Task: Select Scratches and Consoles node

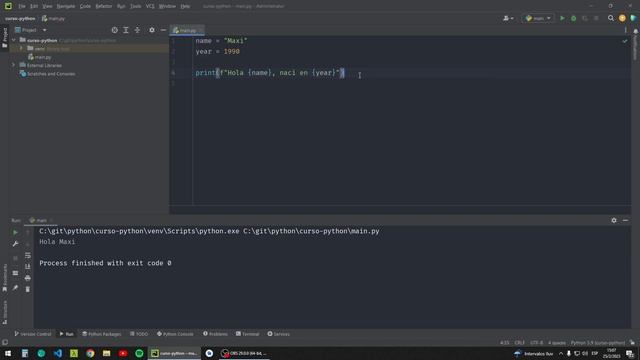Action: 47,74
